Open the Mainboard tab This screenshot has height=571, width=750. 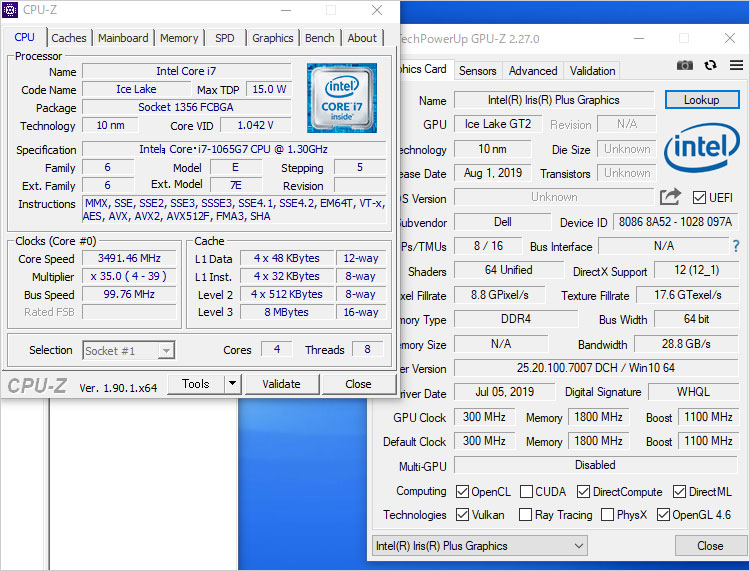click(123, 38)
